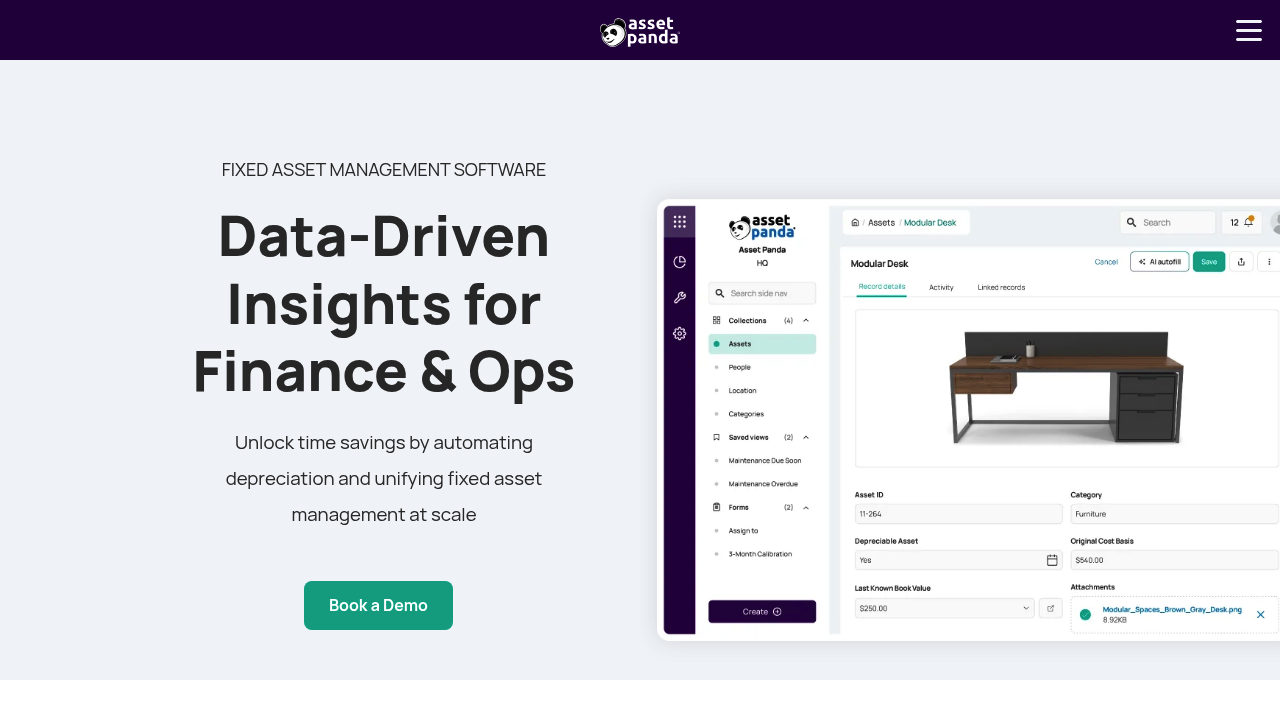Screen dimensions: 1280x720
Task: Save the Modular Desk record
Action: click(x=1209, y=262)
